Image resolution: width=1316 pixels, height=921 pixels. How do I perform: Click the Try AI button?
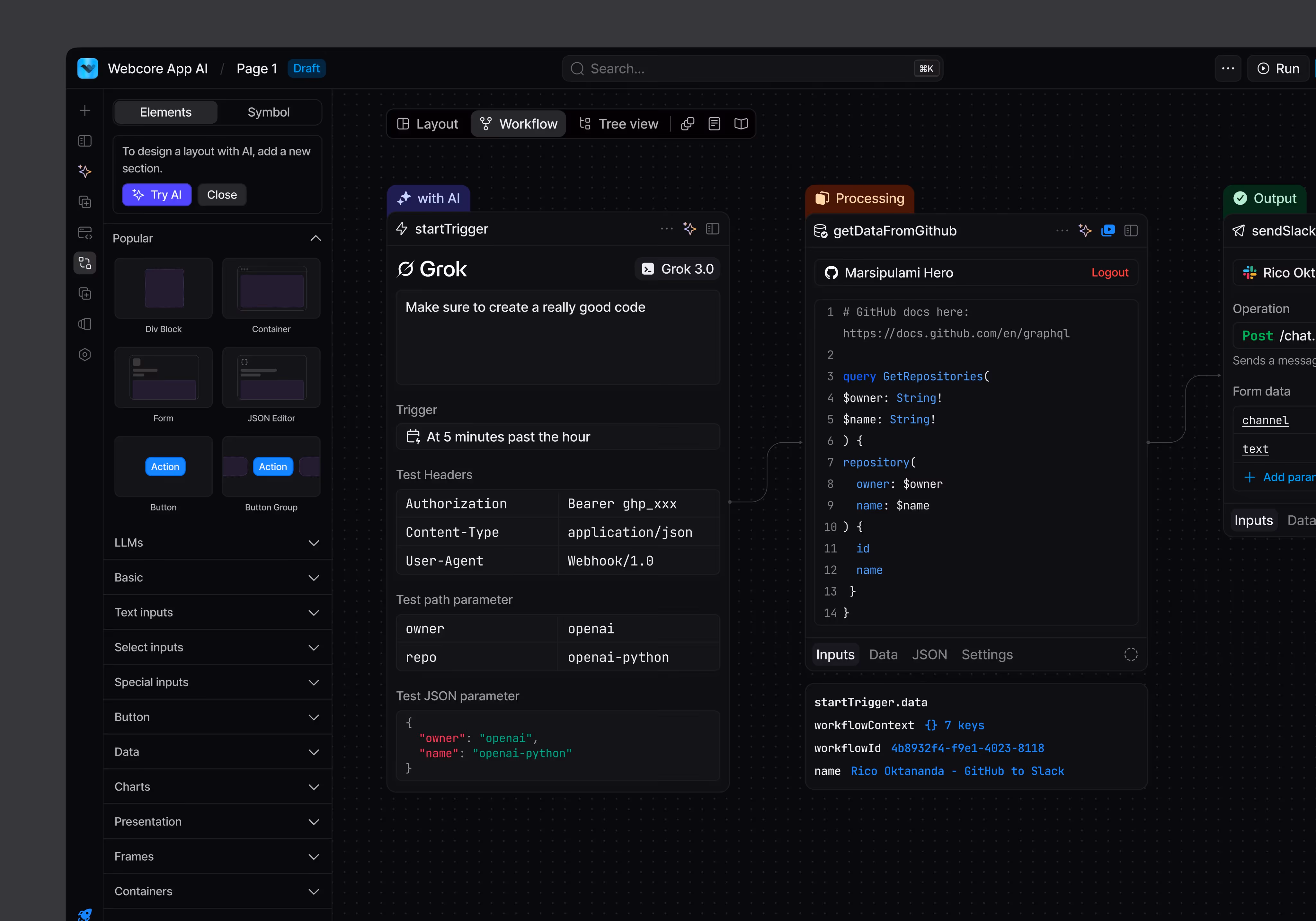point(156,195)
